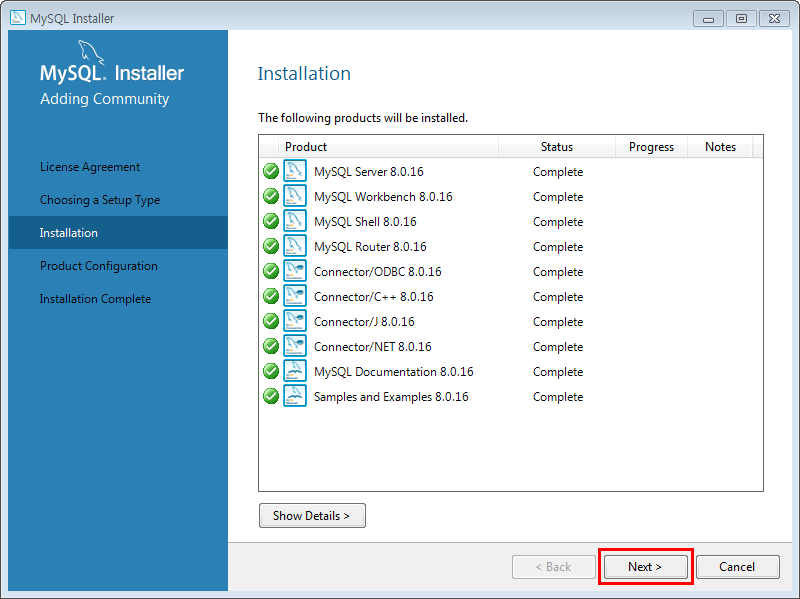Select Samples and Examples 8.0.16 row text

click(391, 397)
